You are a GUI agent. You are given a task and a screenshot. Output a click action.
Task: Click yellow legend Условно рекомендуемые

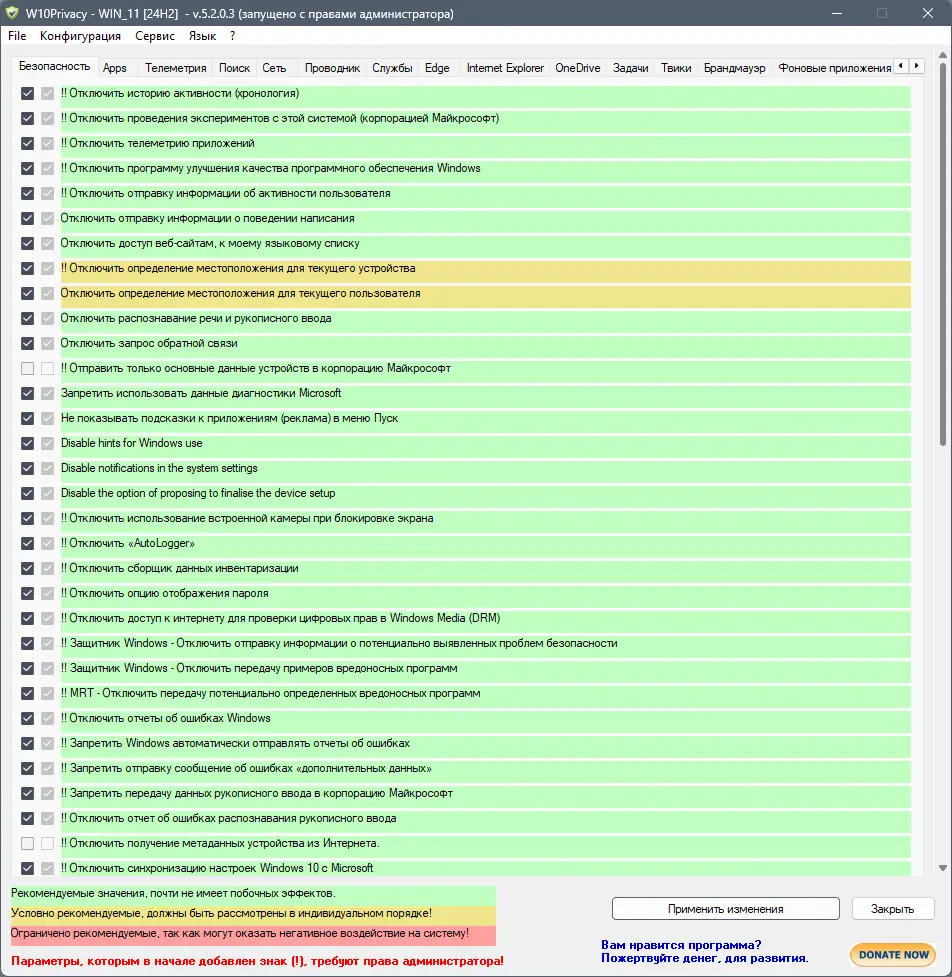pyautogui.click(x=253, y=913)
